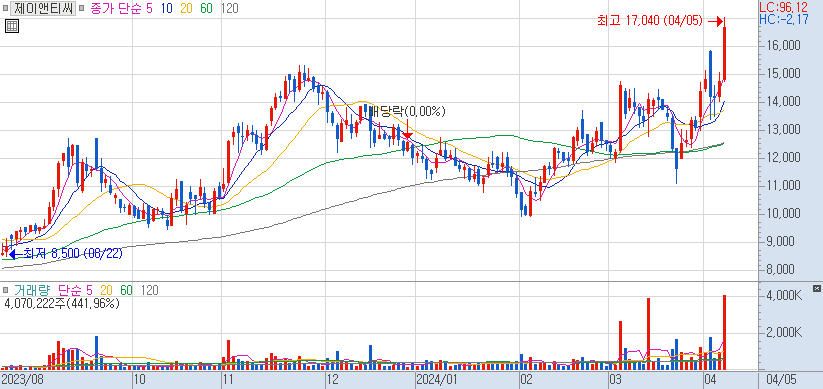The image size is (823, 389).
Task: Close the volume panel with the x icon
Action: point(816,288)
